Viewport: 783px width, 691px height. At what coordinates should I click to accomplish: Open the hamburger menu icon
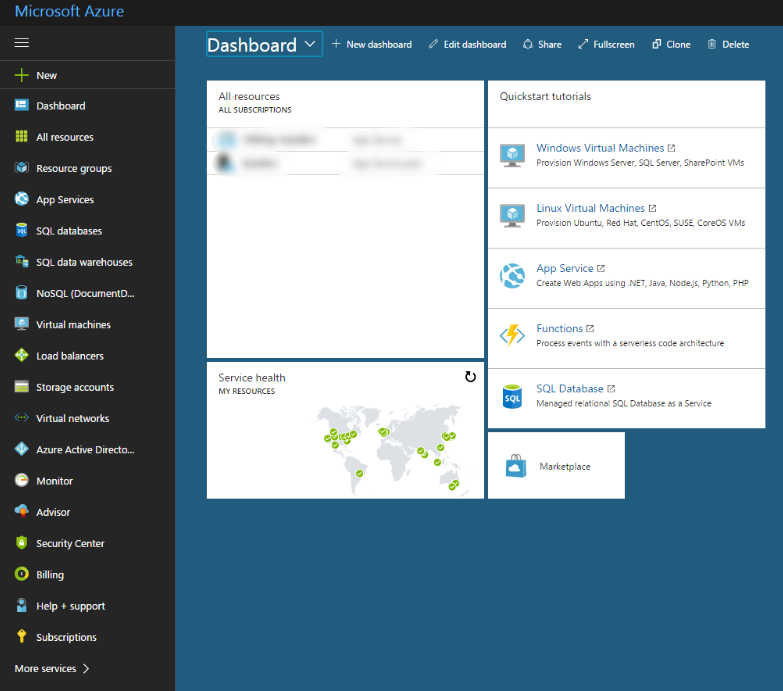click(x=21, y=43)
